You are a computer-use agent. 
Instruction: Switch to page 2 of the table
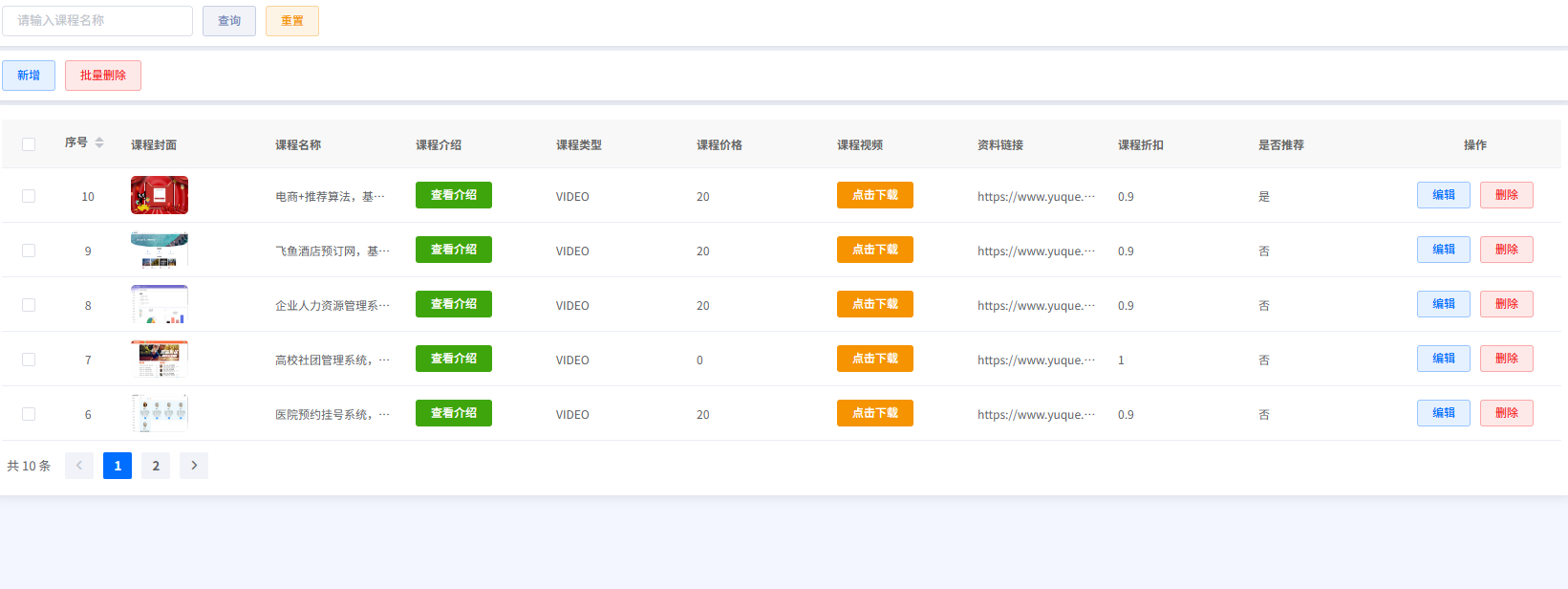(156, 466)
